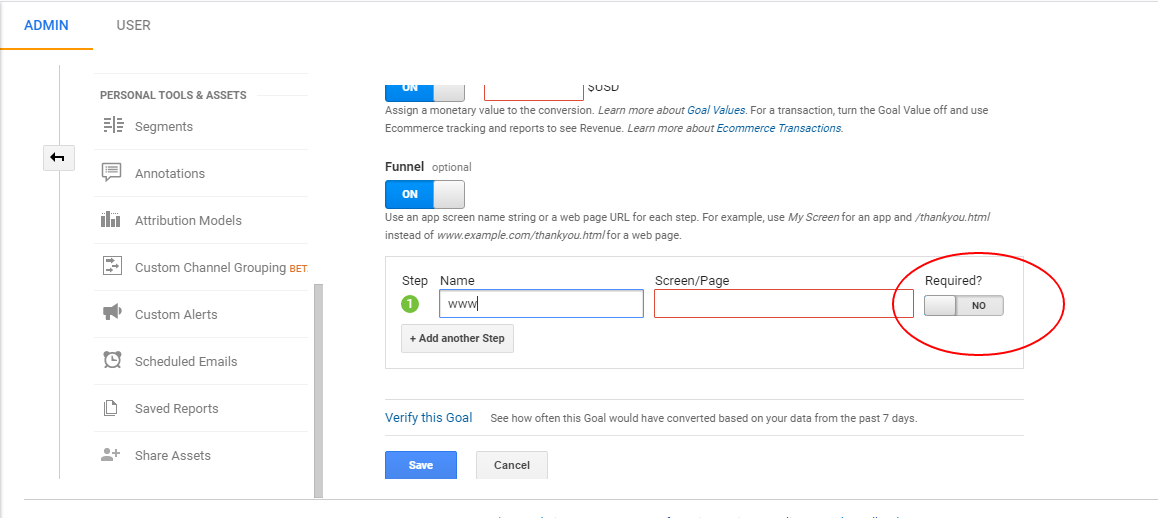This screenshot has width=1158, height=518.
Task: Click the Cancel button
Action: click(x=511, y=465)
